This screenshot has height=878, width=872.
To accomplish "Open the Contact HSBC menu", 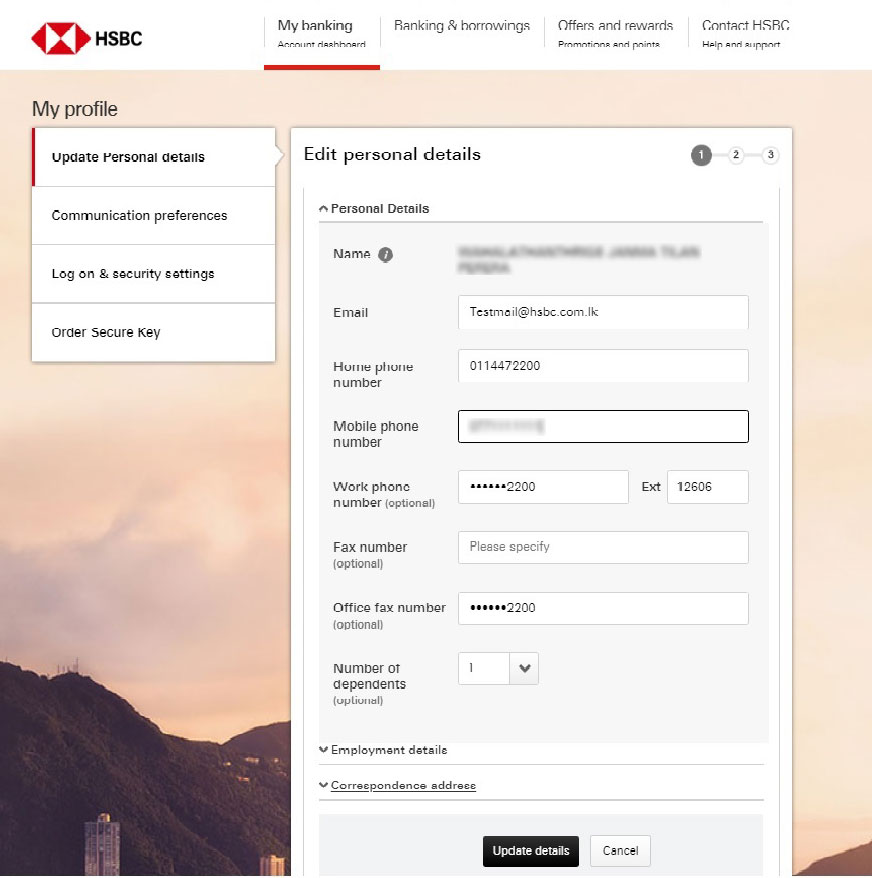I will click(745, 34).
